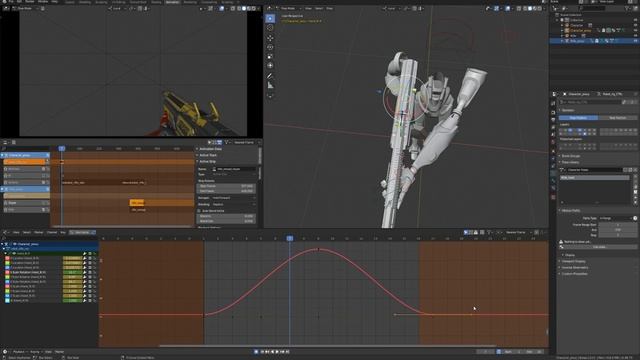
Task: Click the filter funnel icon in Outliner header
Action: pyautogui.click(x=627, y=8)
